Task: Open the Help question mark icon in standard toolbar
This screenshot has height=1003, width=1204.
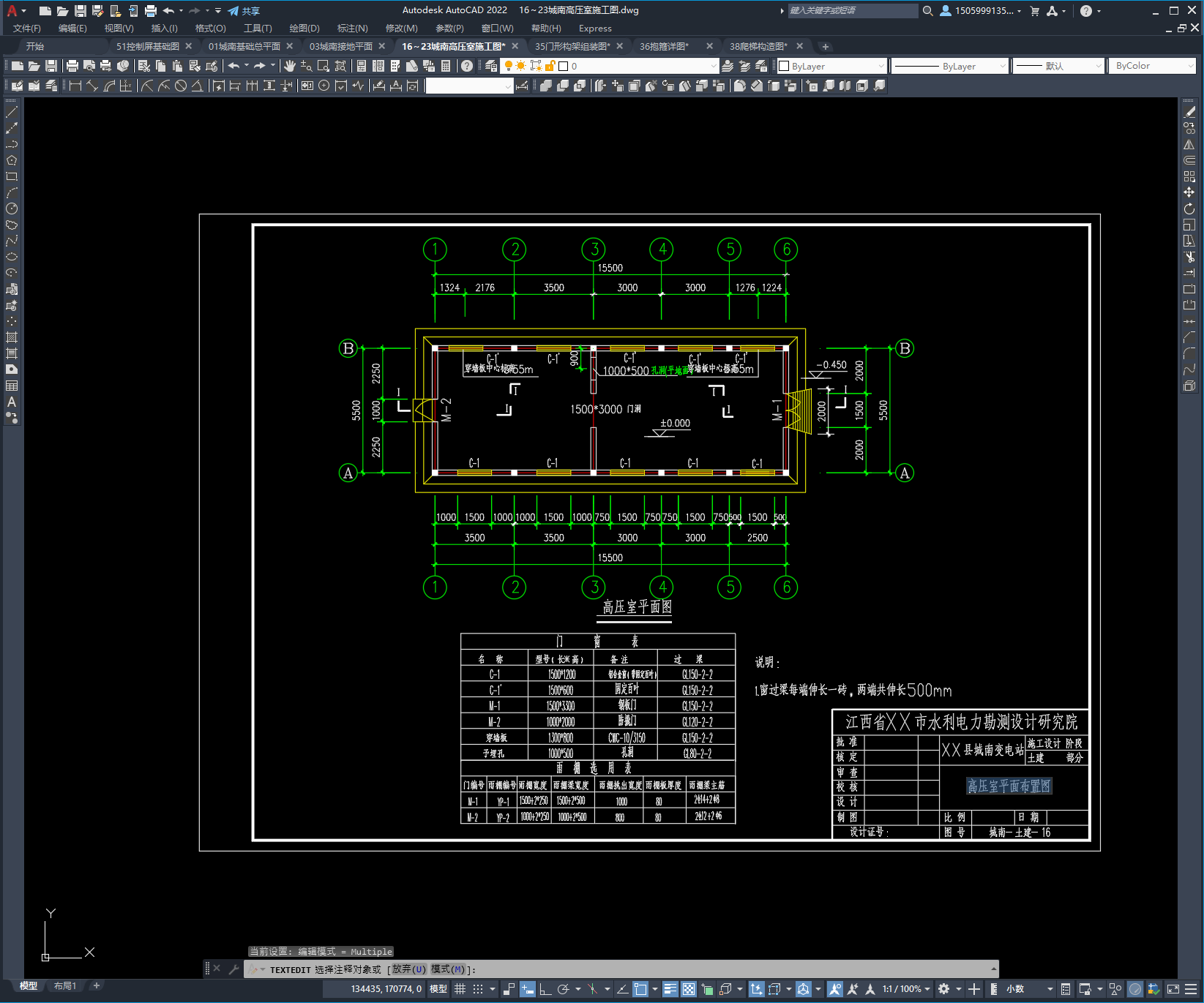Action: 467,66
